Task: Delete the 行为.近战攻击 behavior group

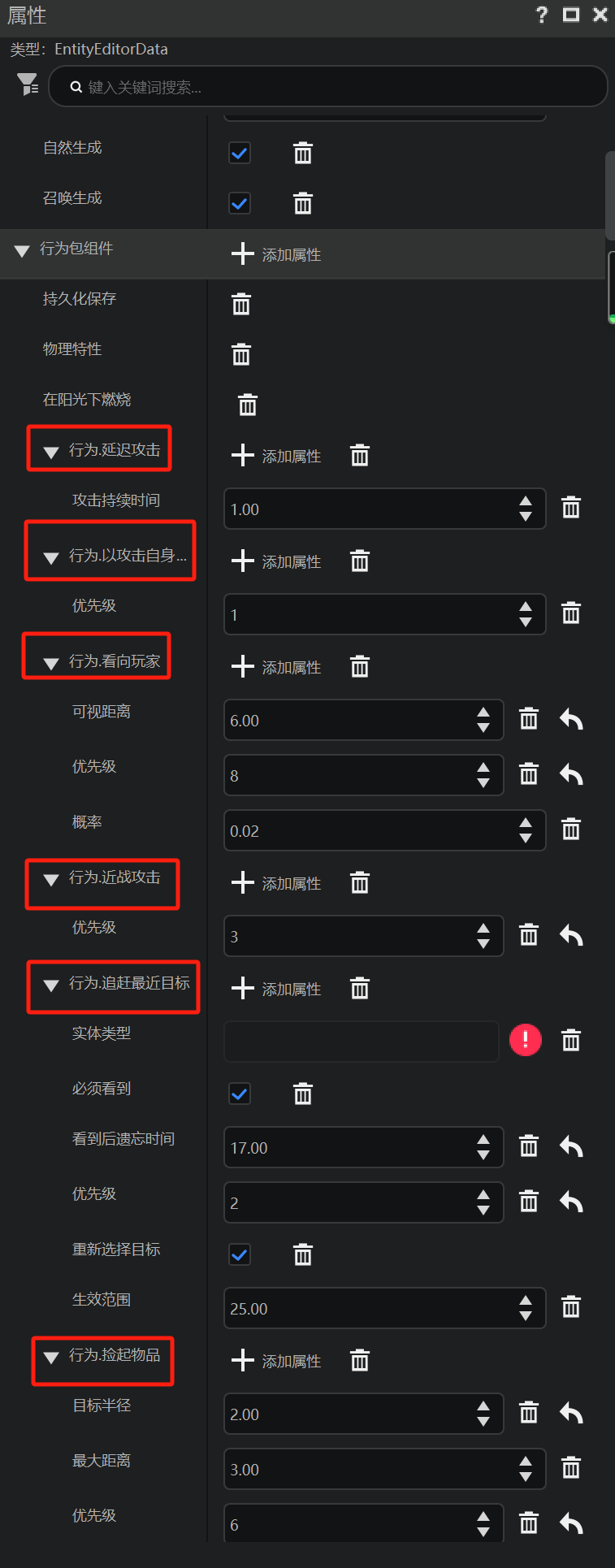Action: [360, 882]
